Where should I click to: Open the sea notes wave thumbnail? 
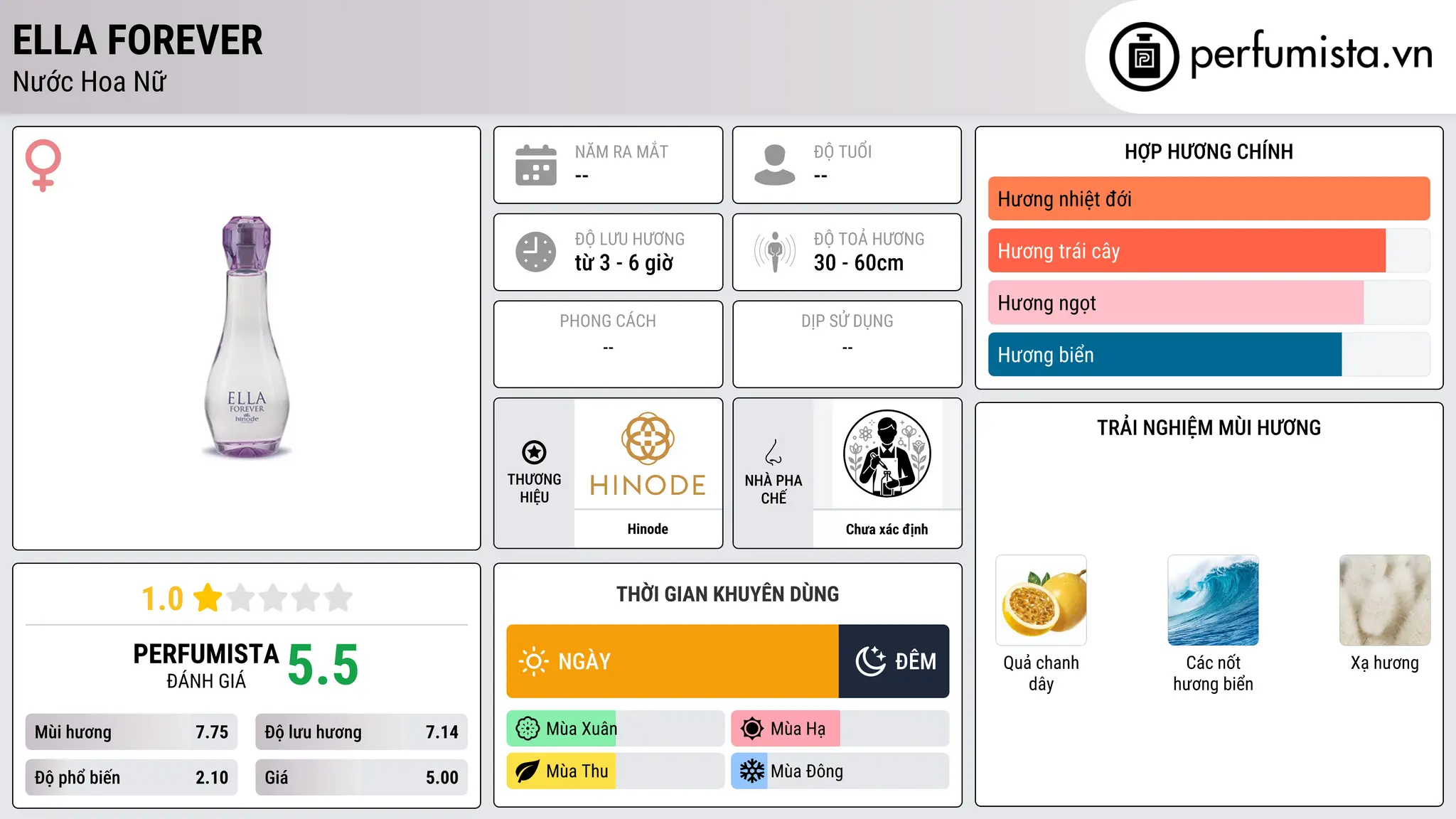(x=1213, y=600)
